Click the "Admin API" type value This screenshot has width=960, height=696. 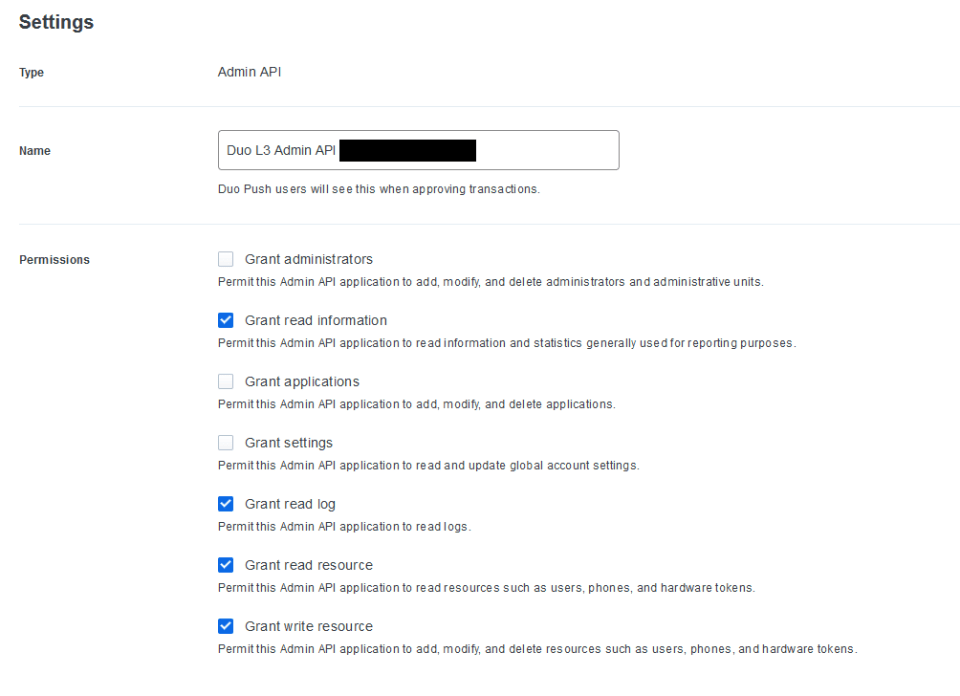pos(249,72)
